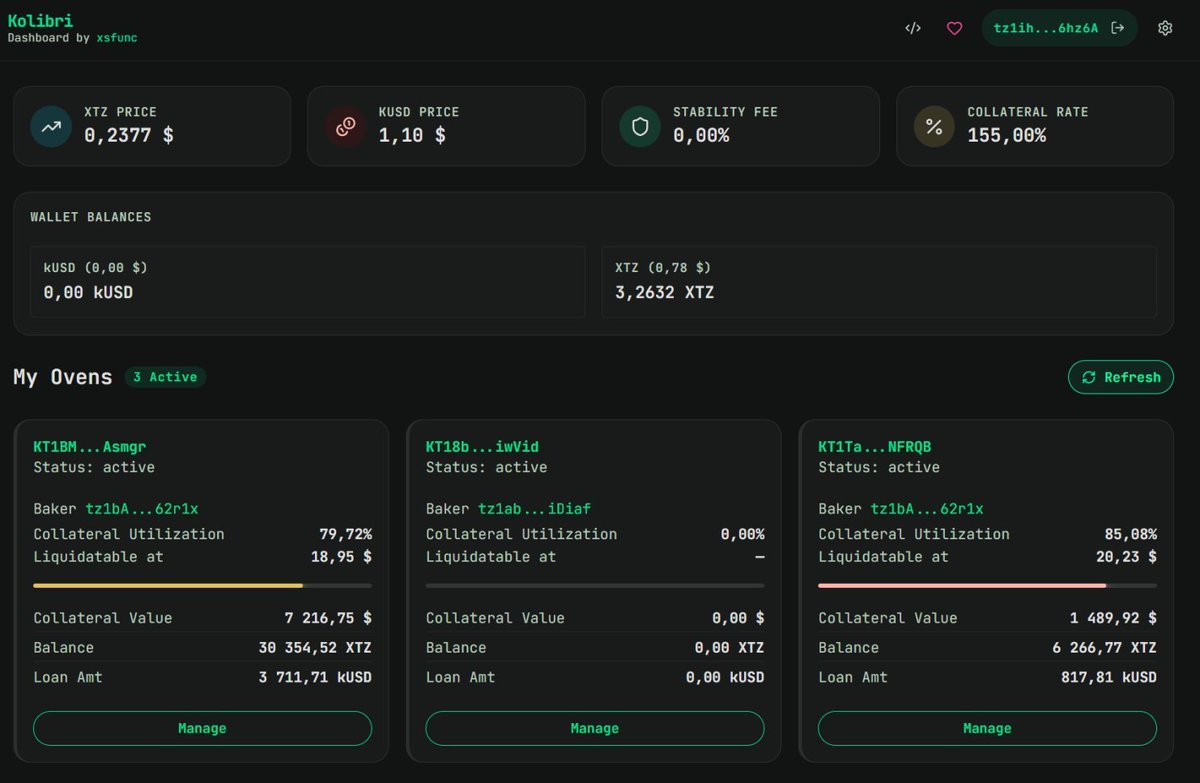Click the red utilization bar of KT1Ta...NFRQB
Image resolution: width=1200 pixels, height=783 pixels.
coord(987,585)
